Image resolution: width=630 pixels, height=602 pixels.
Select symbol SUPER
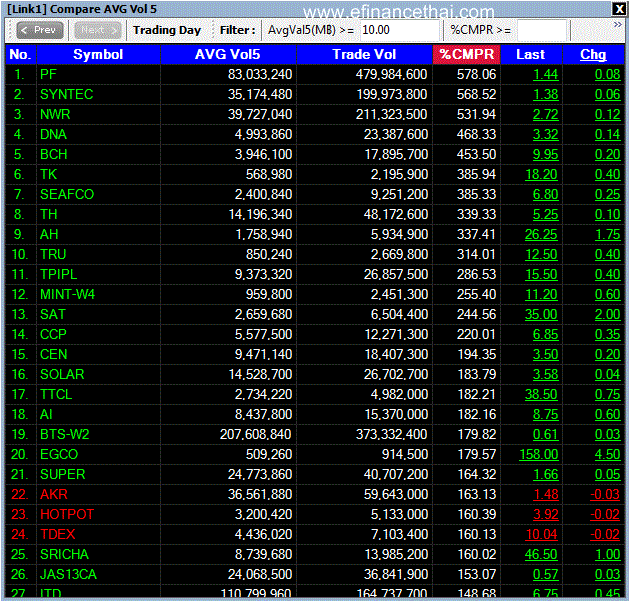pos(62,475)
